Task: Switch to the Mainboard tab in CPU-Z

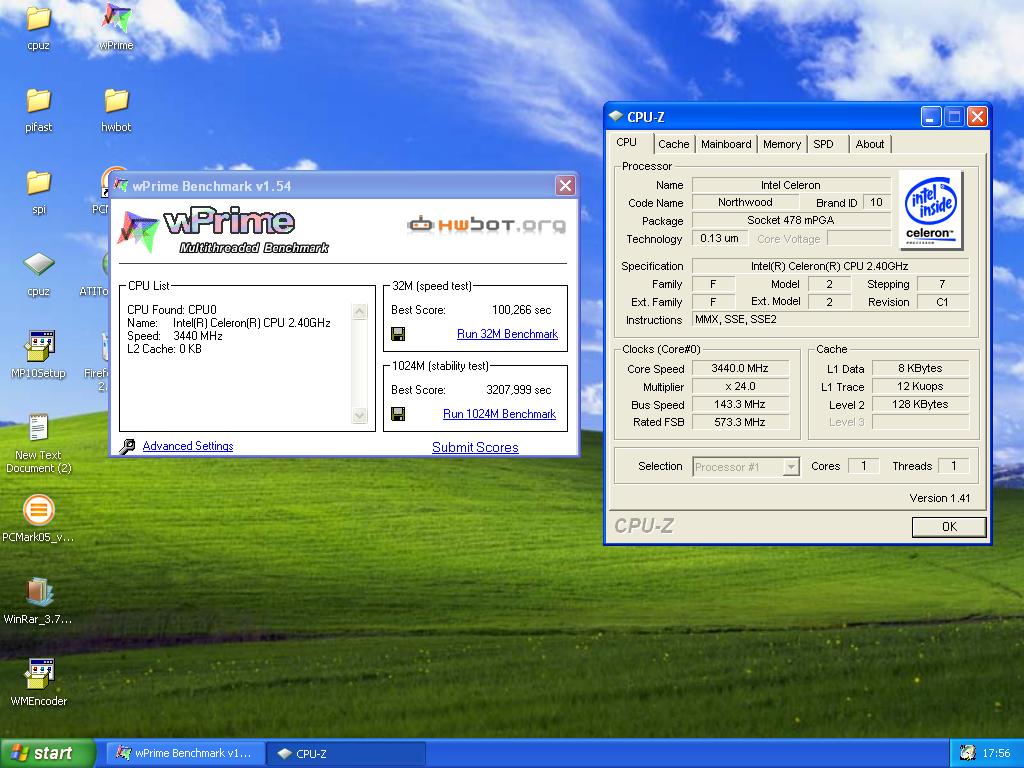Action: pyautogui.click(x=726, y=144)
